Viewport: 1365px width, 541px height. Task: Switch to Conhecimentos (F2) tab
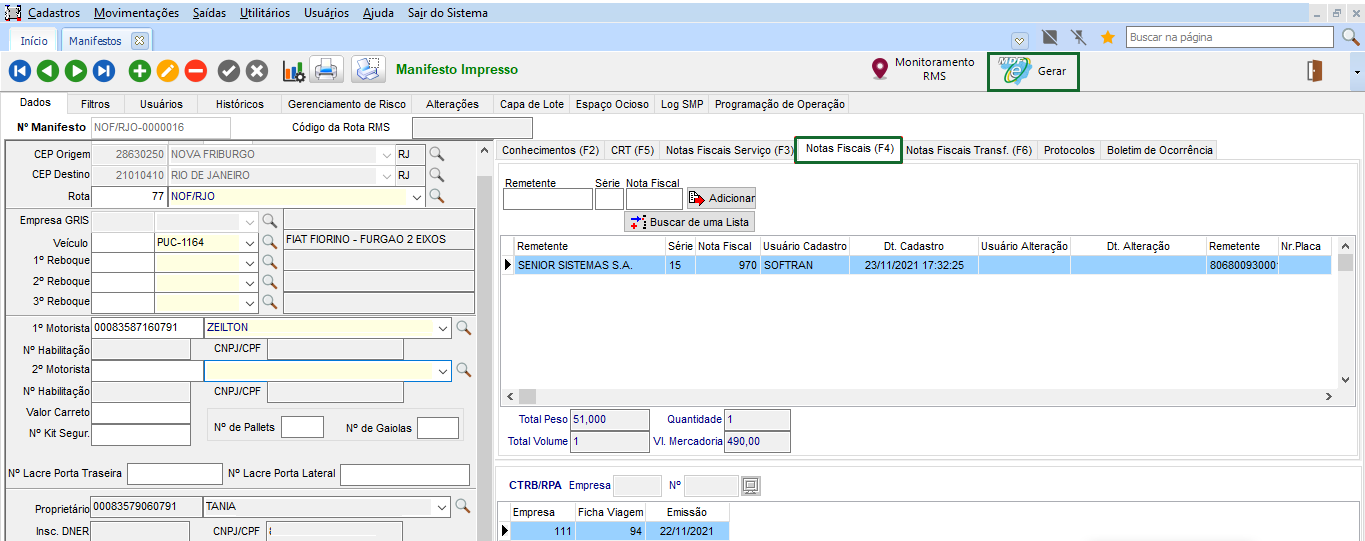550,150
